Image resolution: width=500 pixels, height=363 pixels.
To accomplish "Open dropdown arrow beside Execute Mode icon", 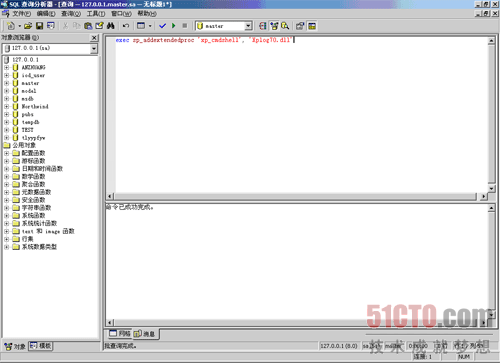I will tap(150, 26).
